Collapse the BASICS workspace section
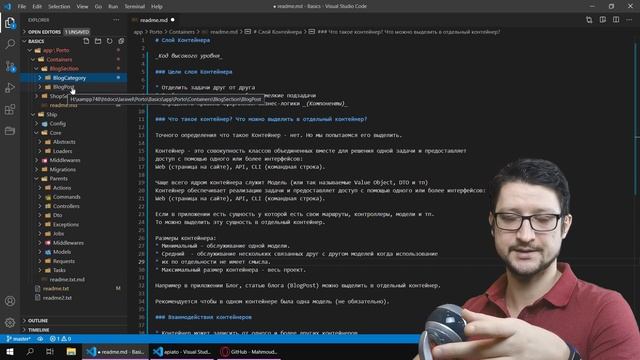The height and width of the screenshot is (360, 640). tap(24, 41)
